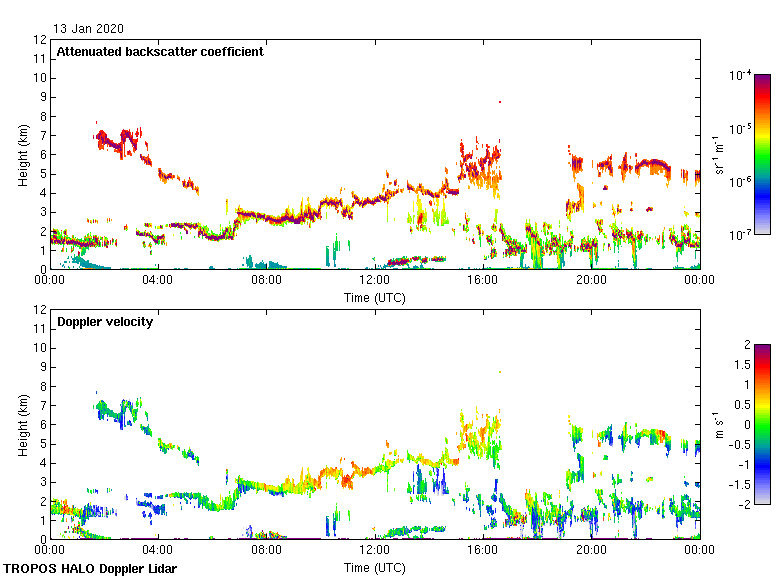Click the 20:00 tick on the Doppler velocity time axis
Viewport: 780px width, 580px height.
(591, 551)
